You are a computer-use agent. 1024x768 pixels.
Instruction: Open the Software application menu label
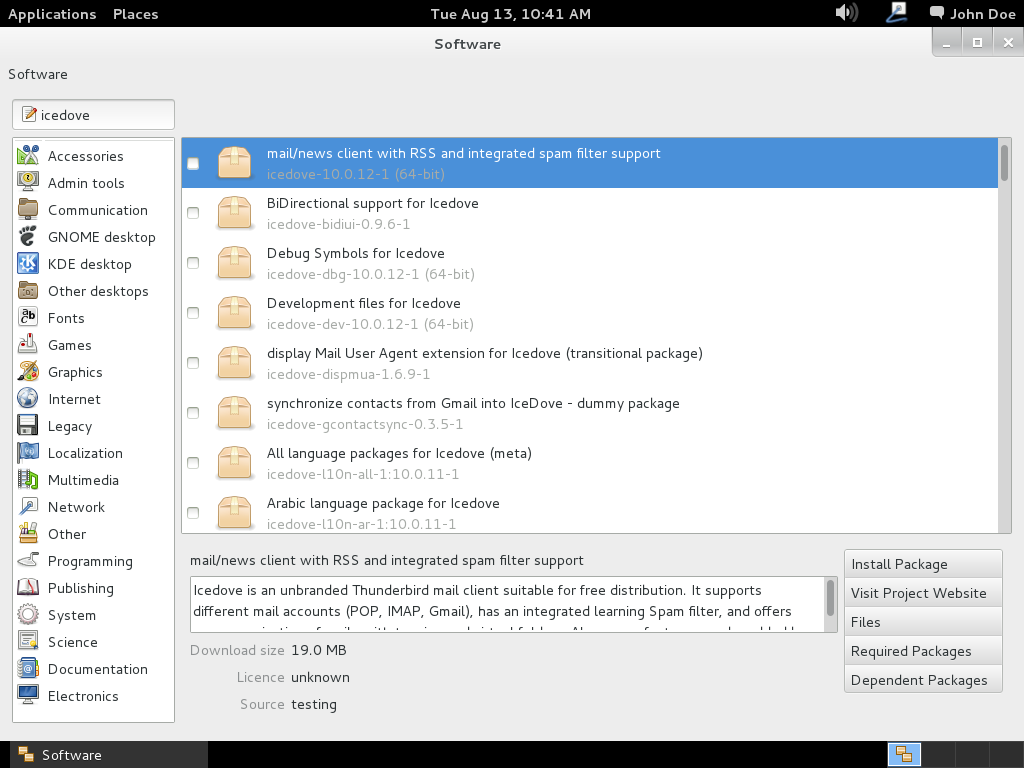pos(38,74)
